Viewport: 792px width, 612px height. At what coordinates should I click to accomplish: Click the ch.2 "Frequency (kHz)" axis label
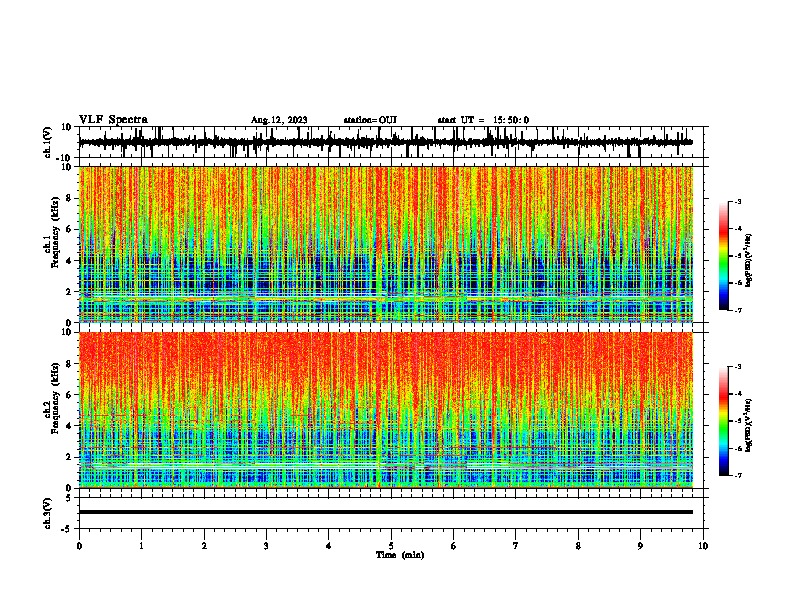[55, 398]
